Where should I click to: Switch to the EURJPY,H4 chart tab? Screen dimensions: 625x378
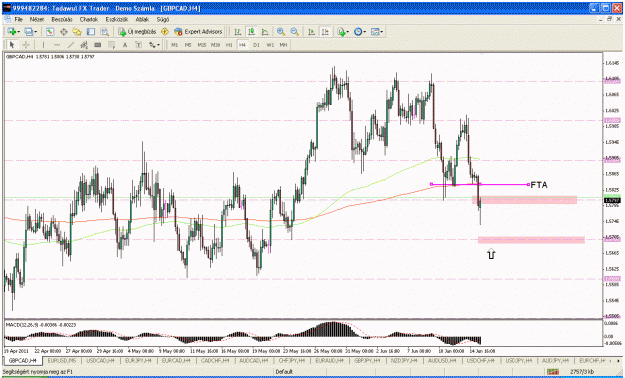pos(138,360)
